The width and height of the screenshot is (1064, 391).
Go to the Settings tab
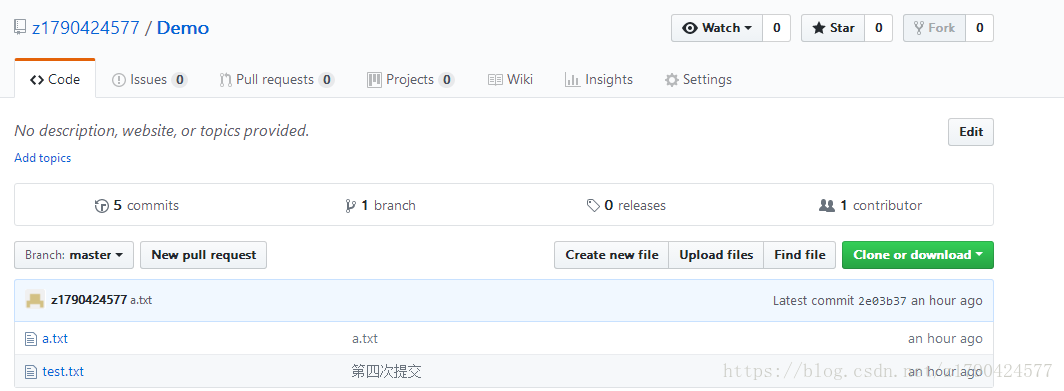tap(698, 79)
